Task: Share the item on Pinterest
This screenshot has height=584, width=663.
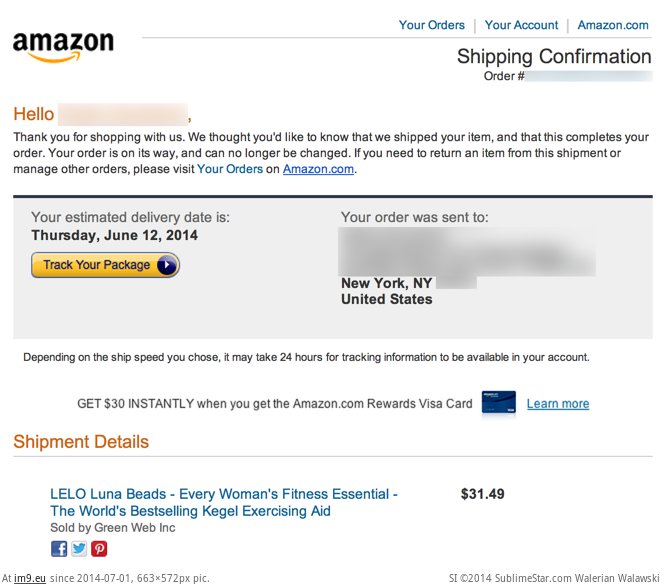Action: tap(99, 549)
